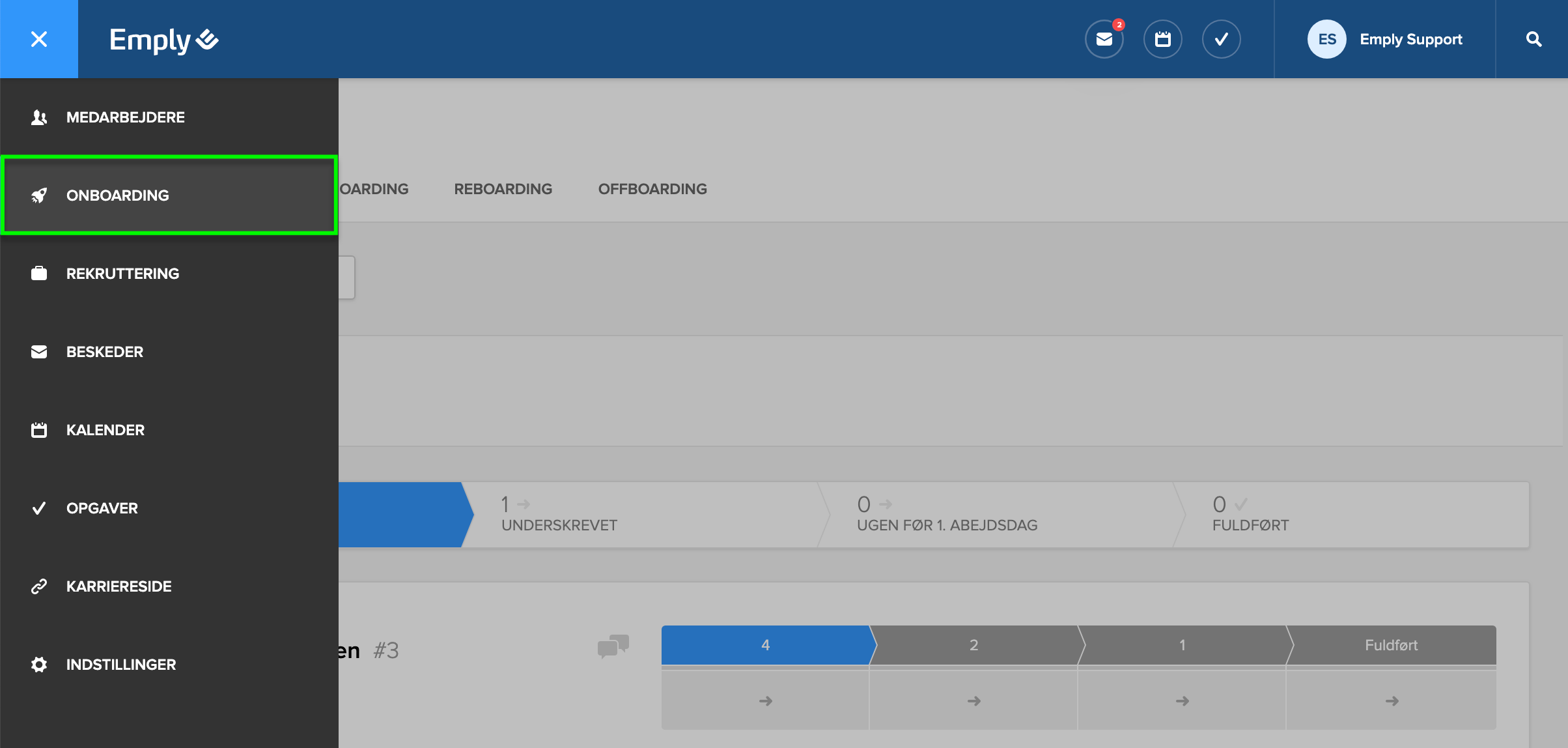Image resolution: width=1568 pixels, height=748 pixels.
Task: Switch to the Offboarding tab
Action: (x=652, y=189)
